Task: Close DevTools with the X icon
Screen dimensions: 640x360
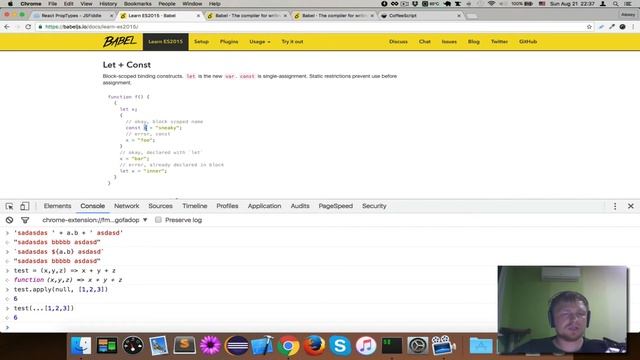Action: pyautogui.click(x=631, y=206)
